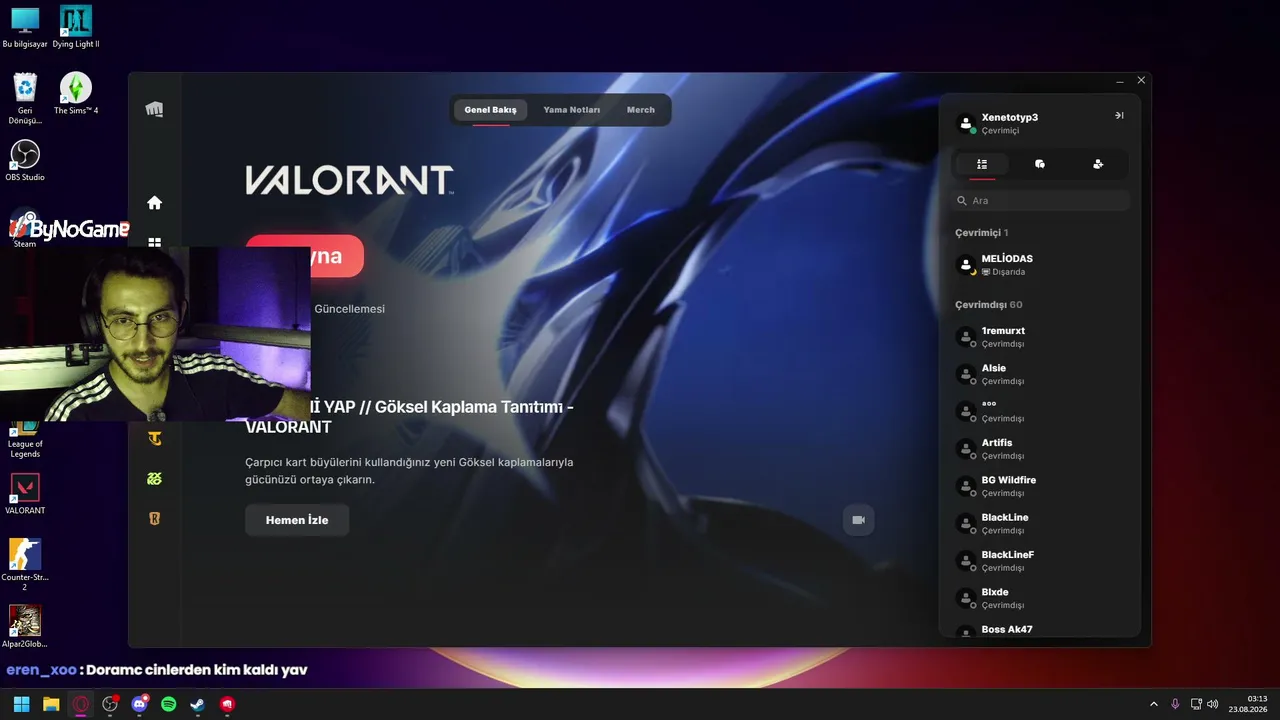This screenshot has width=1280, height=720.
Task: Open Steam from the taskbar
Action: click(198, 704)
